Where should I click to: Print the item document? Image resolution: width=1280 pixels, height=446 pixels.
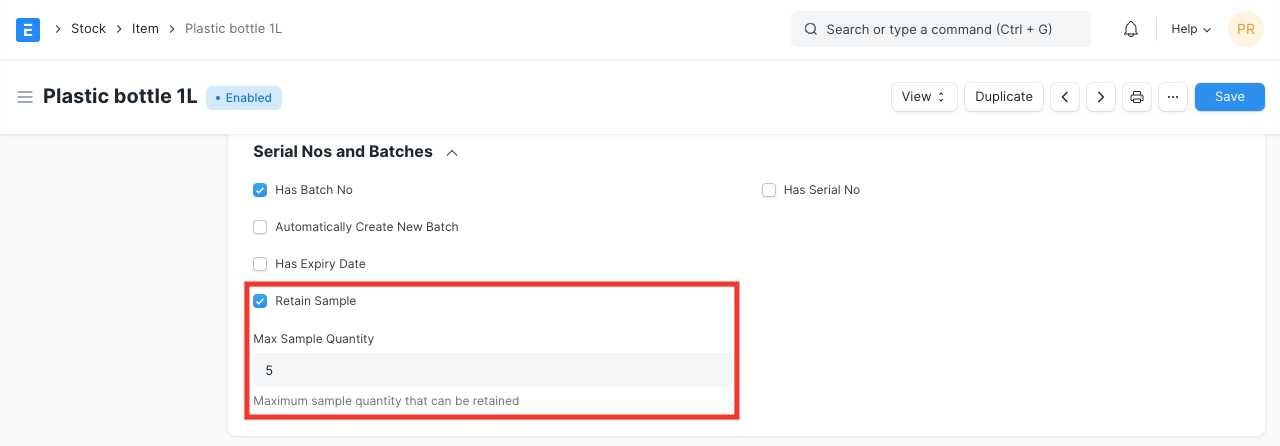1137,97
